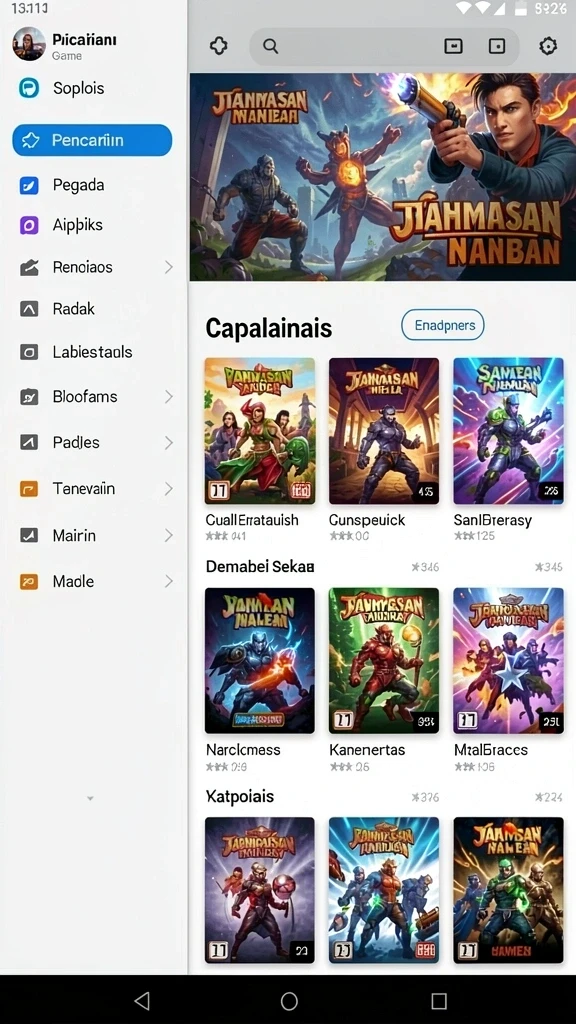Click the Enadpners button

coord(443,325)
